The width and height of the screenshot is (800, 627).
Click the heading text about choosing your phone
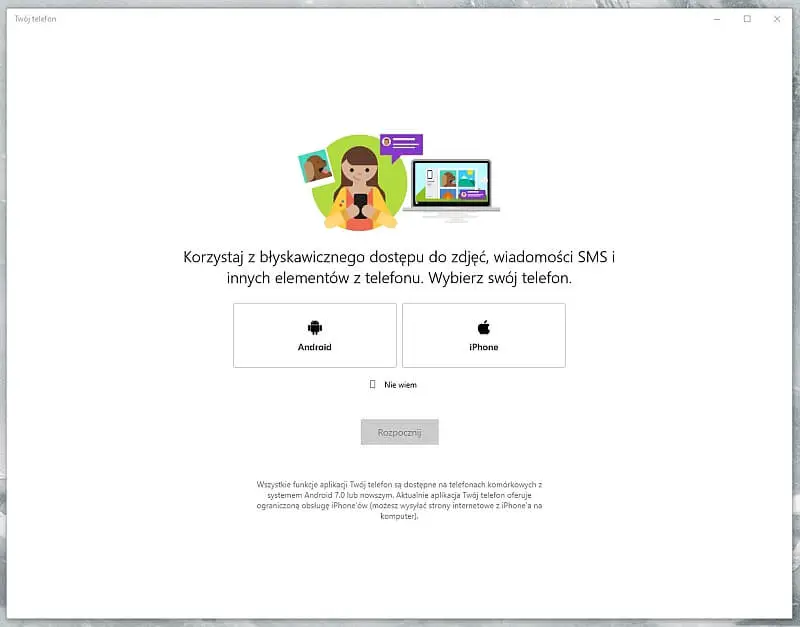click(399, 268)
